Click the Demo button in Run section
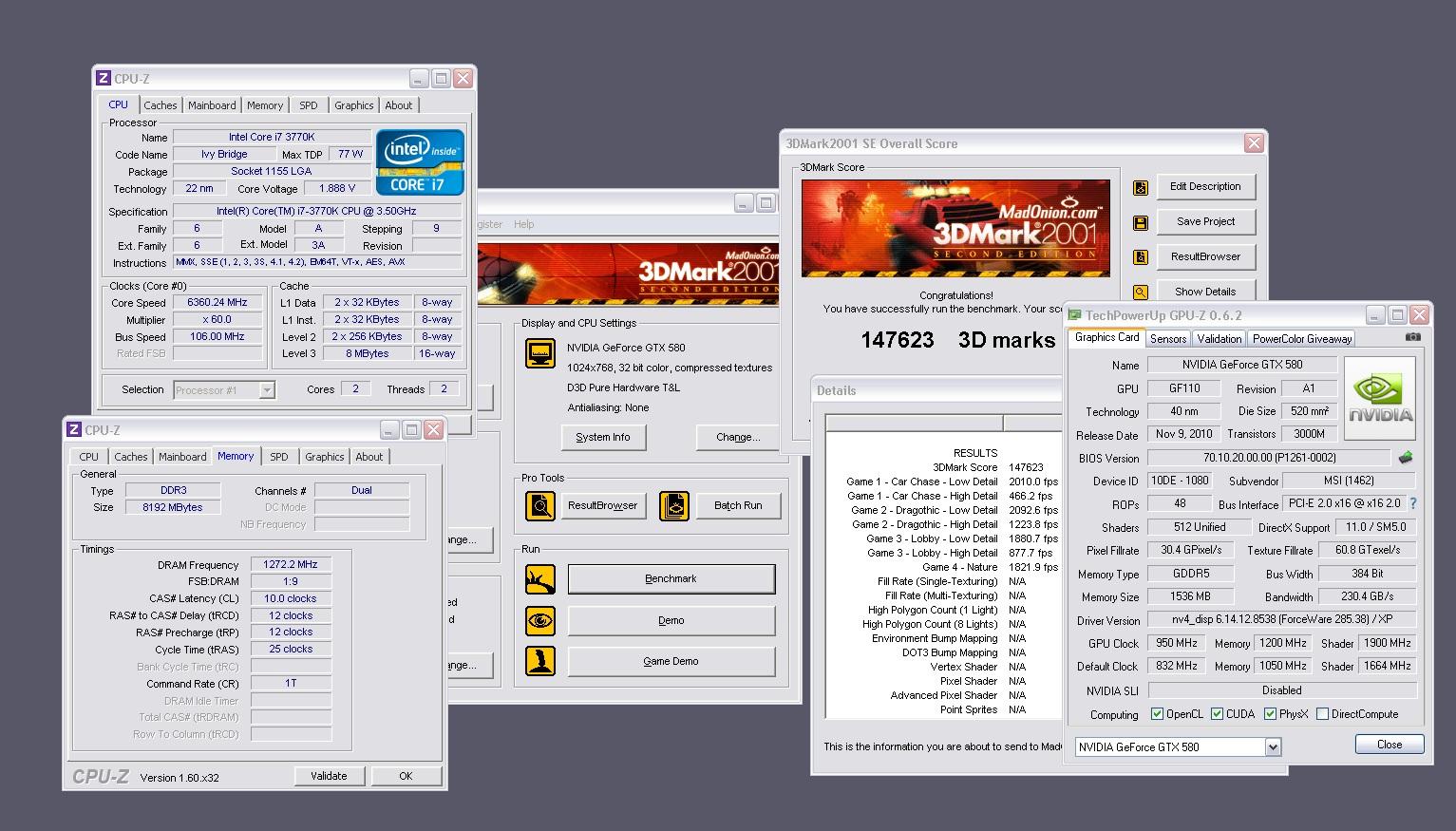The height and width of the screenshot is (831, 1456). click(x=671, y=620)
